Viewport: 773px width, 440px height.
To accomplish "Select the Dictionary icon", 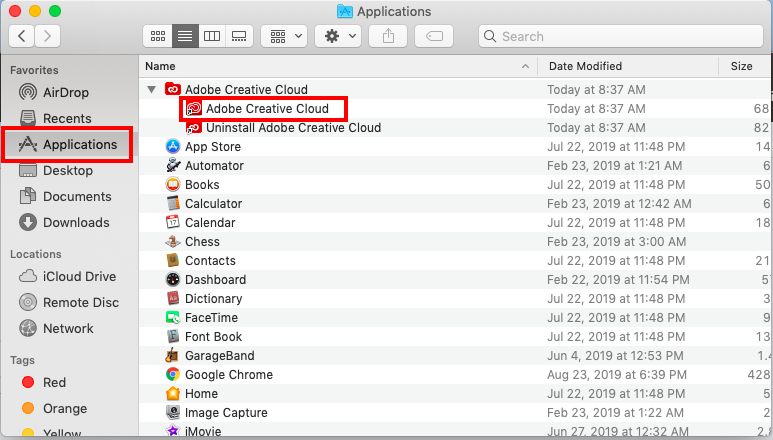I will click(x=173, y=298).
